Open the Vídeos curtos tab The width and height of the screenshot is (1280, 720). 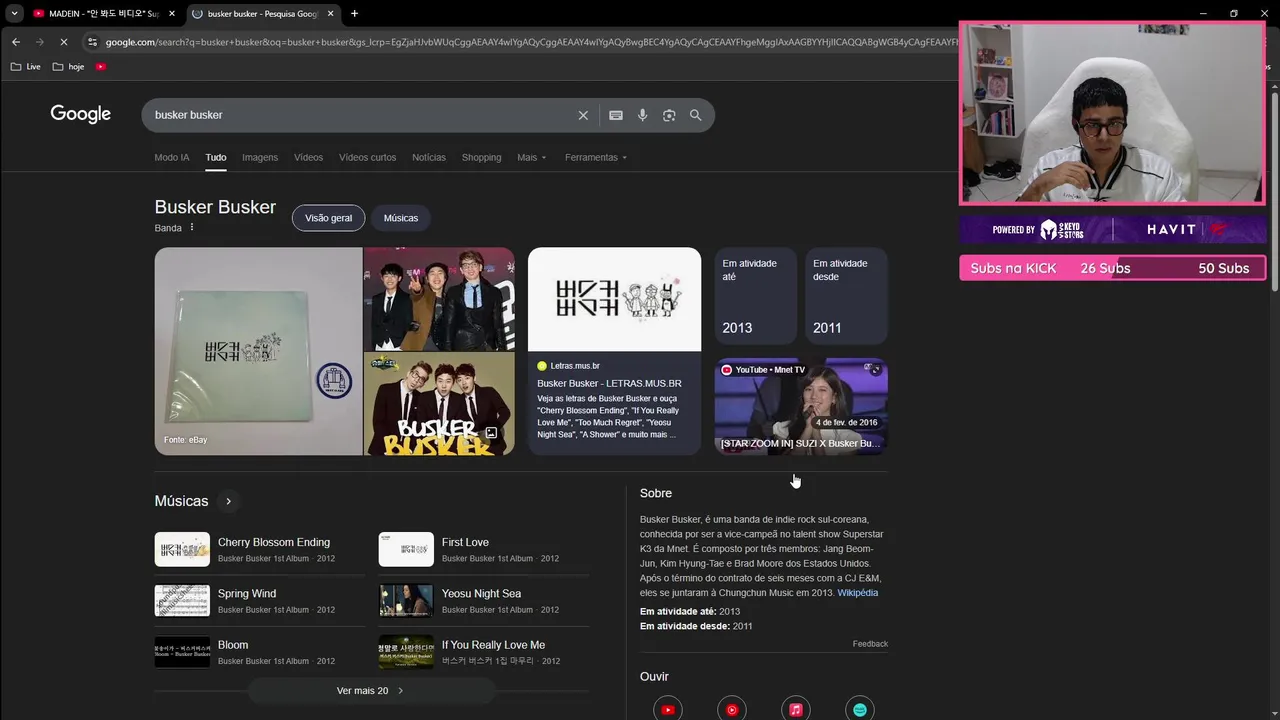(367, 157)
